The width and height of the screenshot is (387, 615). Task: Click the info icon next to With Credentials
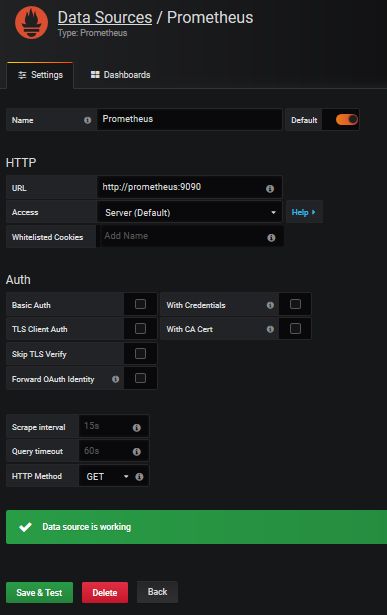pos(270,305)
